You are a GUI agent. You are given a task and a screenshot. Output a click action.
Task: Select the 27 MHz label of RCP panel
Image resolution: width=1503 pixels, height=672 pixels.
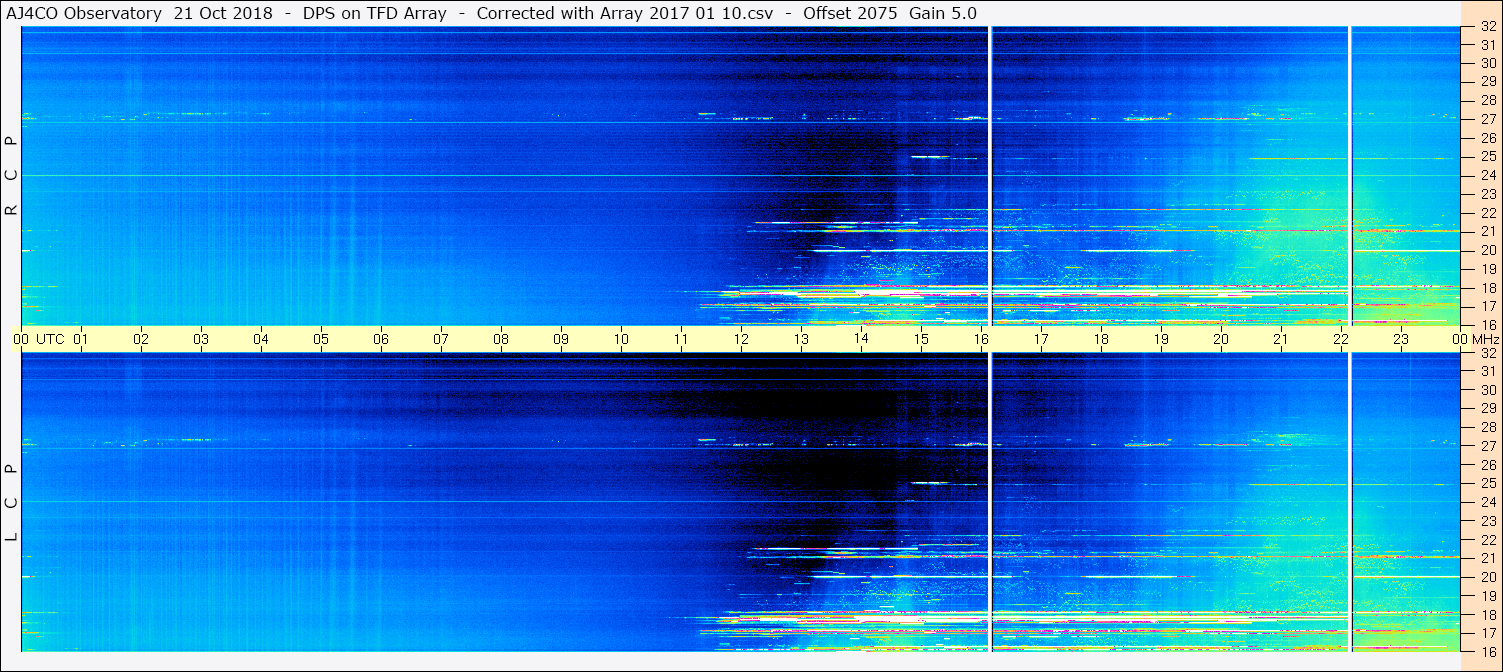pyautogui.click(x=1488, y=119)
